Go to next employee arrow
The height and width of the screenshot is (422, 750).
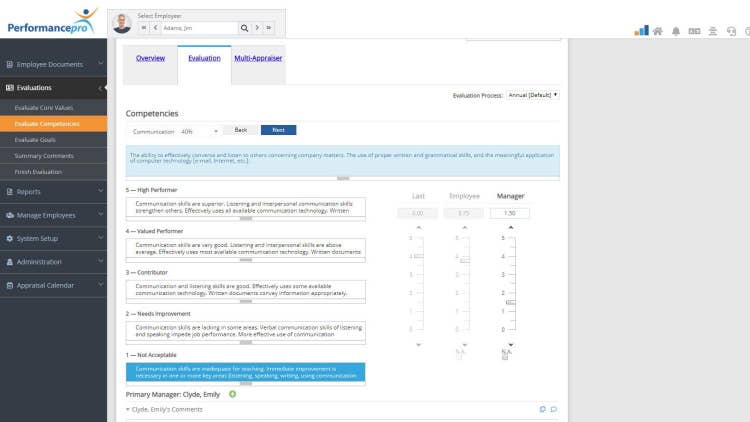coord(257,28)
